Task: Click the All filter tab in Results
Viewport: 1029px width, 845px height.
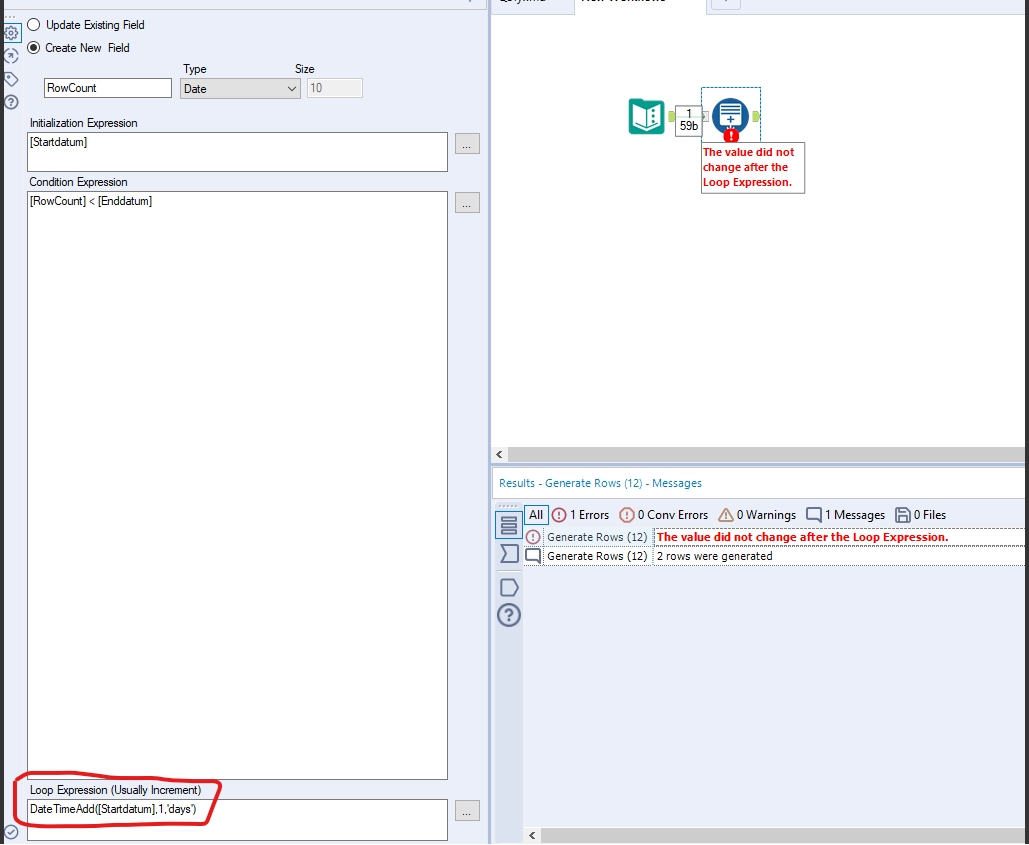Action: pyautogui.click(x=534, y=514)
